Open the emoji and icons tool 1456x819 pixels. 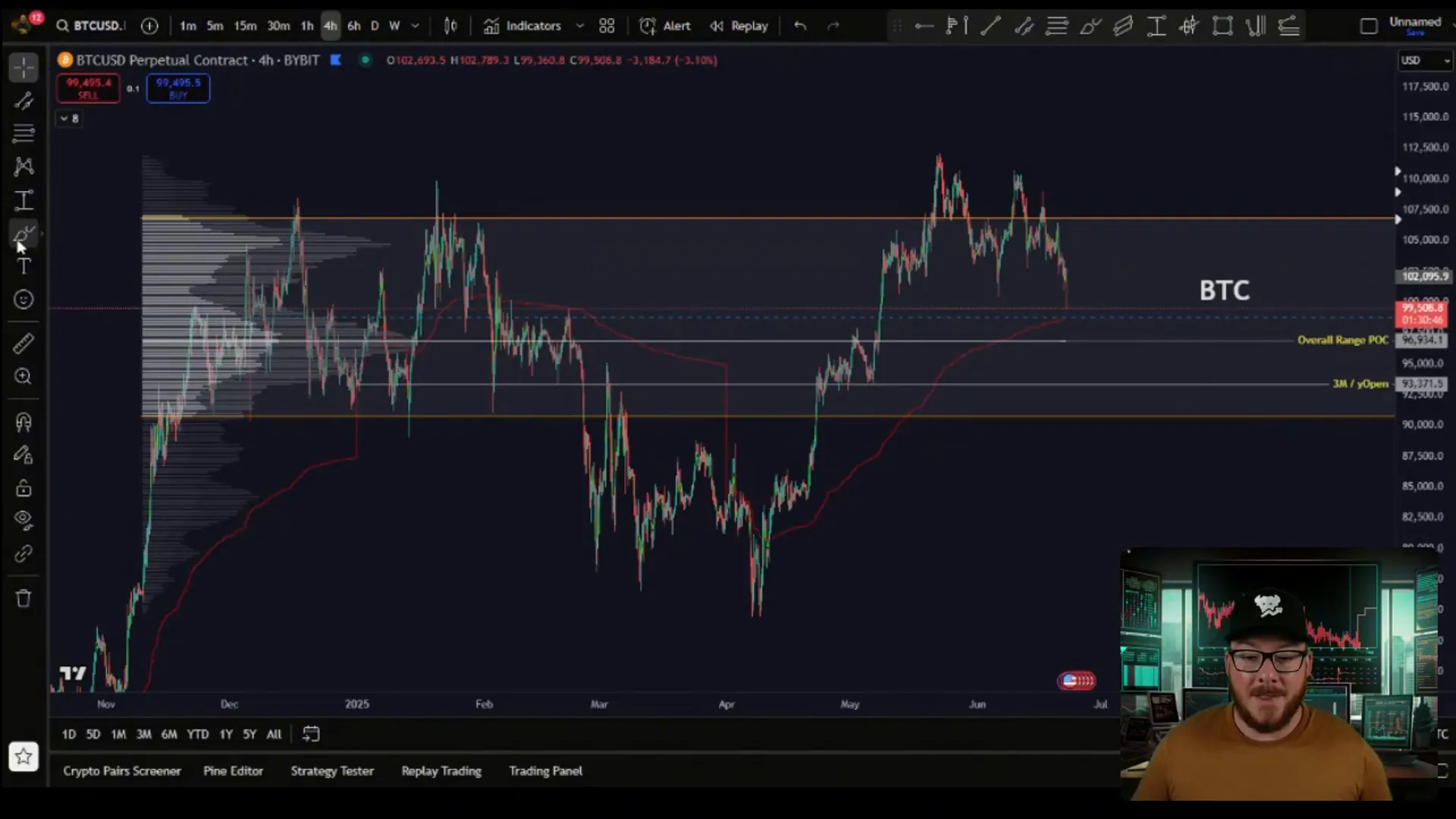[x=24, y=300]
